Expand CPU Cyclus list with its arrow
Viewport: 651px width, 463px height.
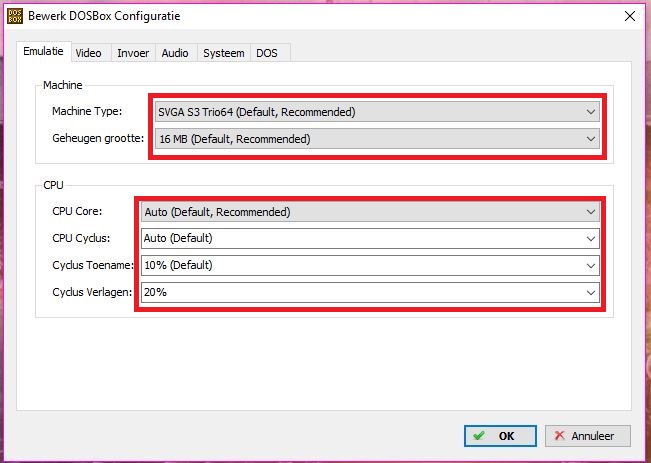point(590,239)
